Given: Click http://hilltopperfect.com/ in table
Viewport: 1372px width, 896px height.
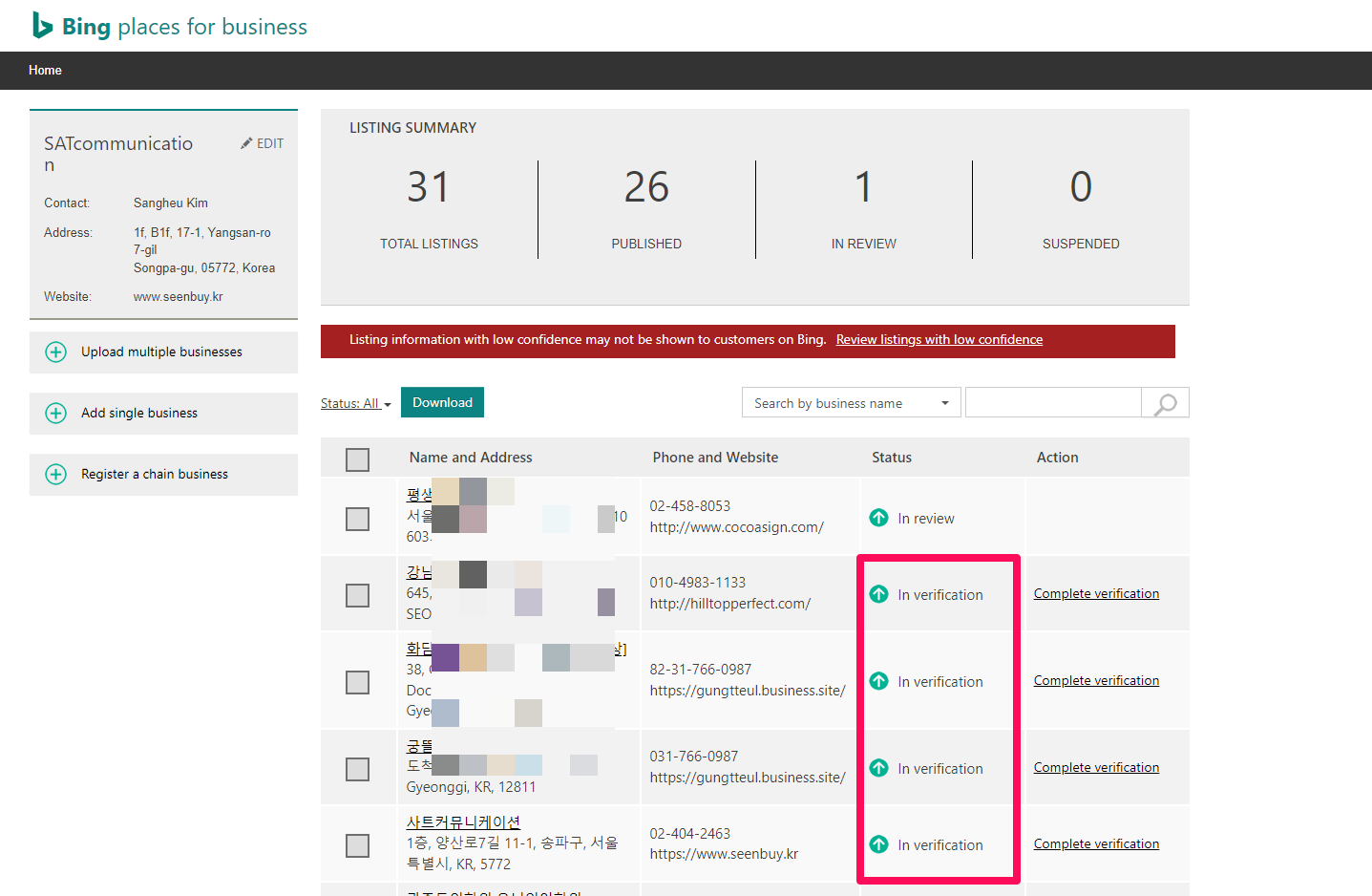Looking at the screenshot, I should point(730,604).
